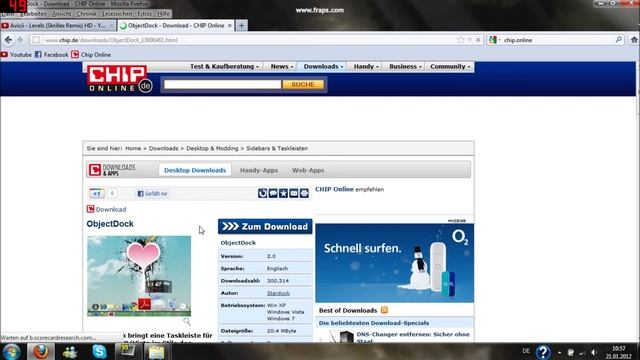640x360 pixels.
Task: Open Windows Explorer folder in taskbar
Action: pos(156,352)
